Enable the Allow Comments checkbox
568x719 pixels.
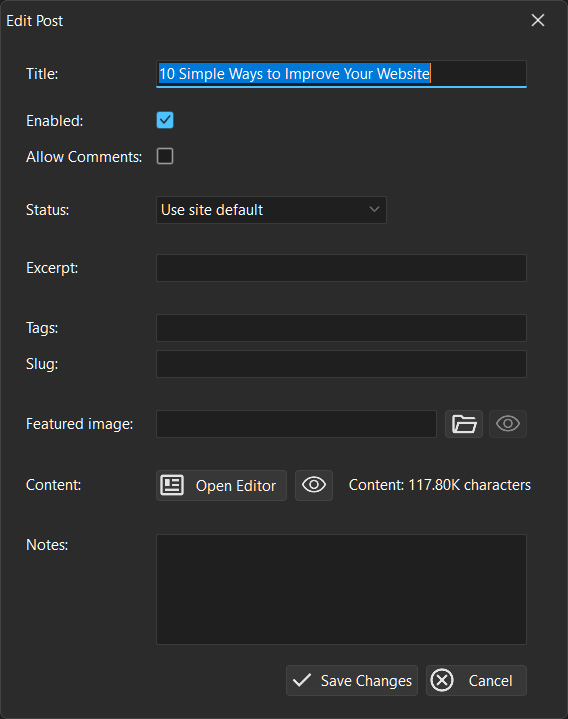tap(165, 156)
